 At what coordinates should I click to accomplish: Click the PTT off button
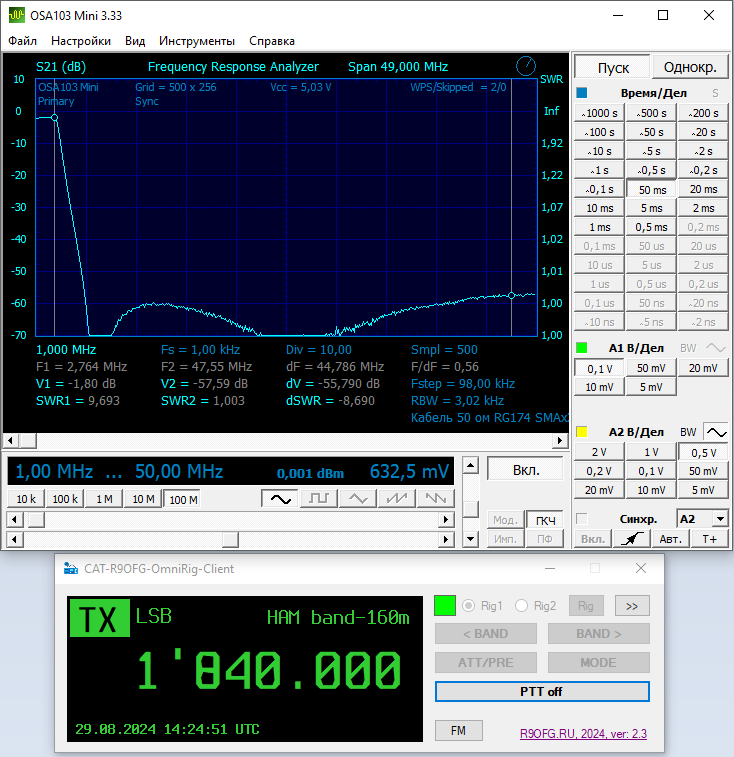pyautogui.click(x=542, y=691)
